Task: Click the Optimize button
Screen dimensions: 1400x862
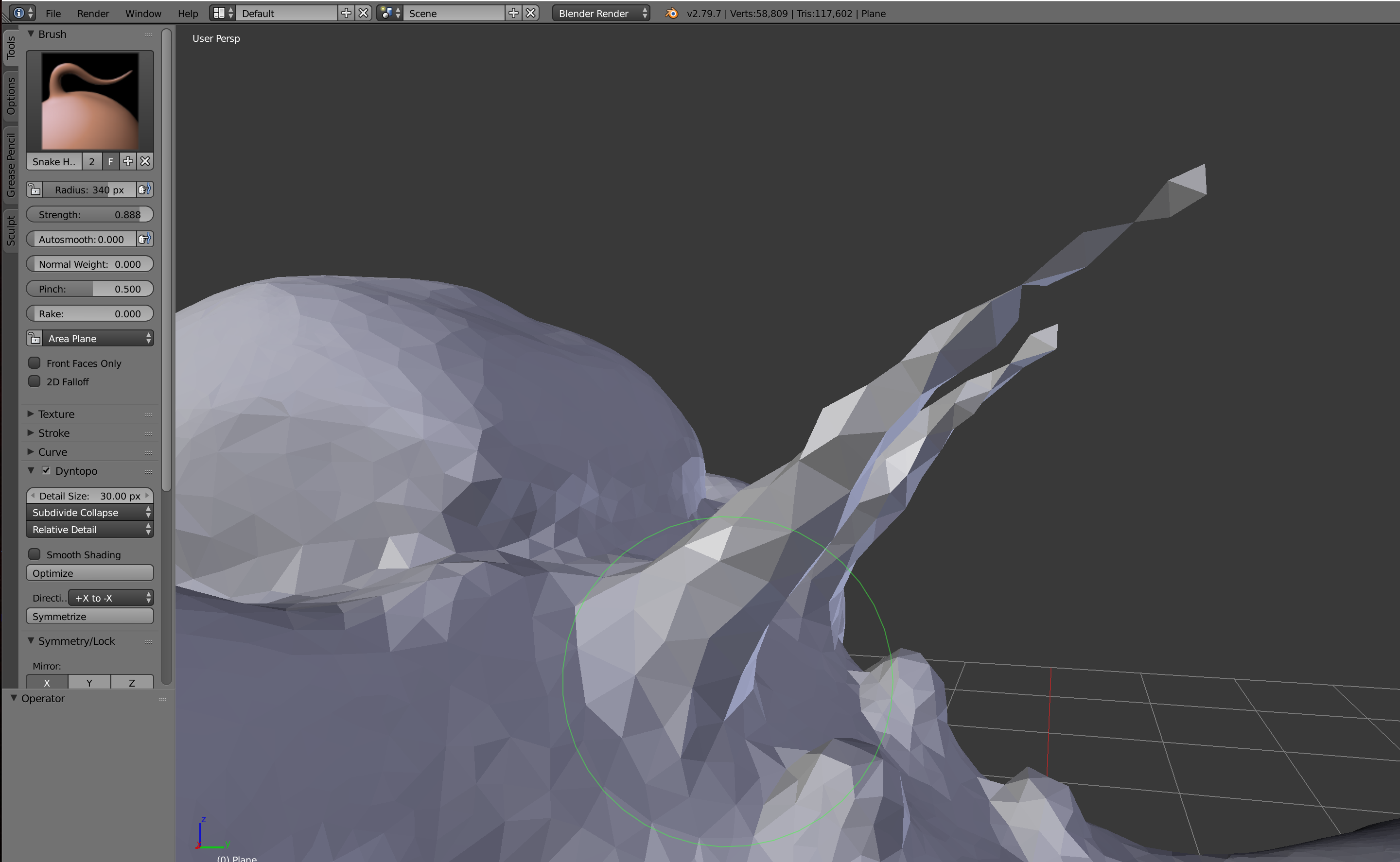Action: 89,572
